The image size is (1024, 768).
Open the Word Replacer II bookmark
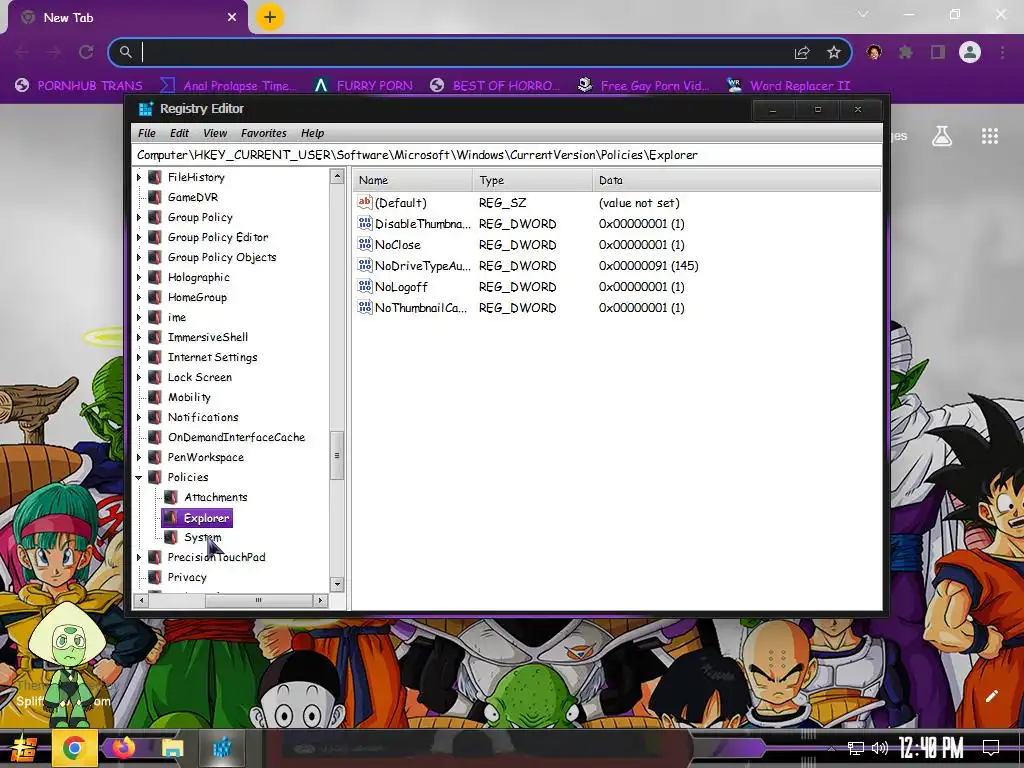[789, 86]
